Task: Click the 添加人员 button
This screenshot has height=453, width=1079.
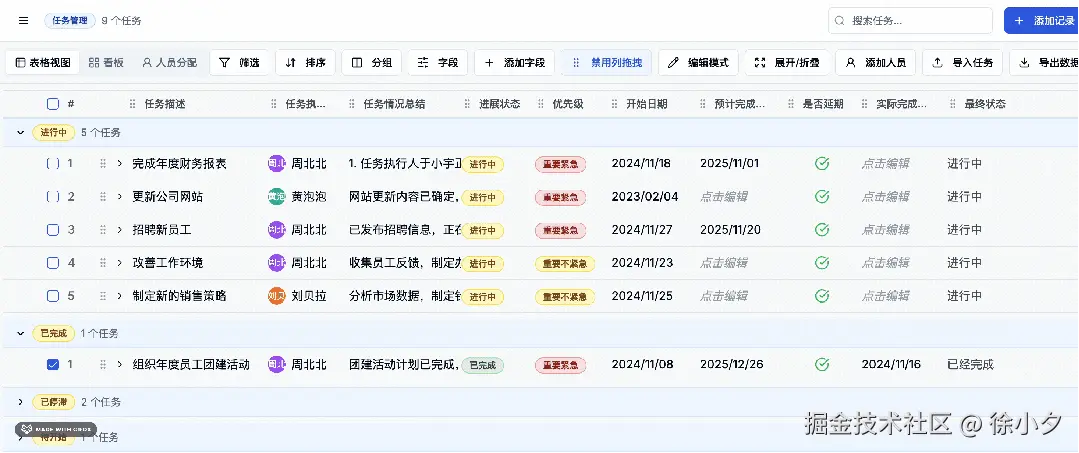Action: [x=876, y=63]
